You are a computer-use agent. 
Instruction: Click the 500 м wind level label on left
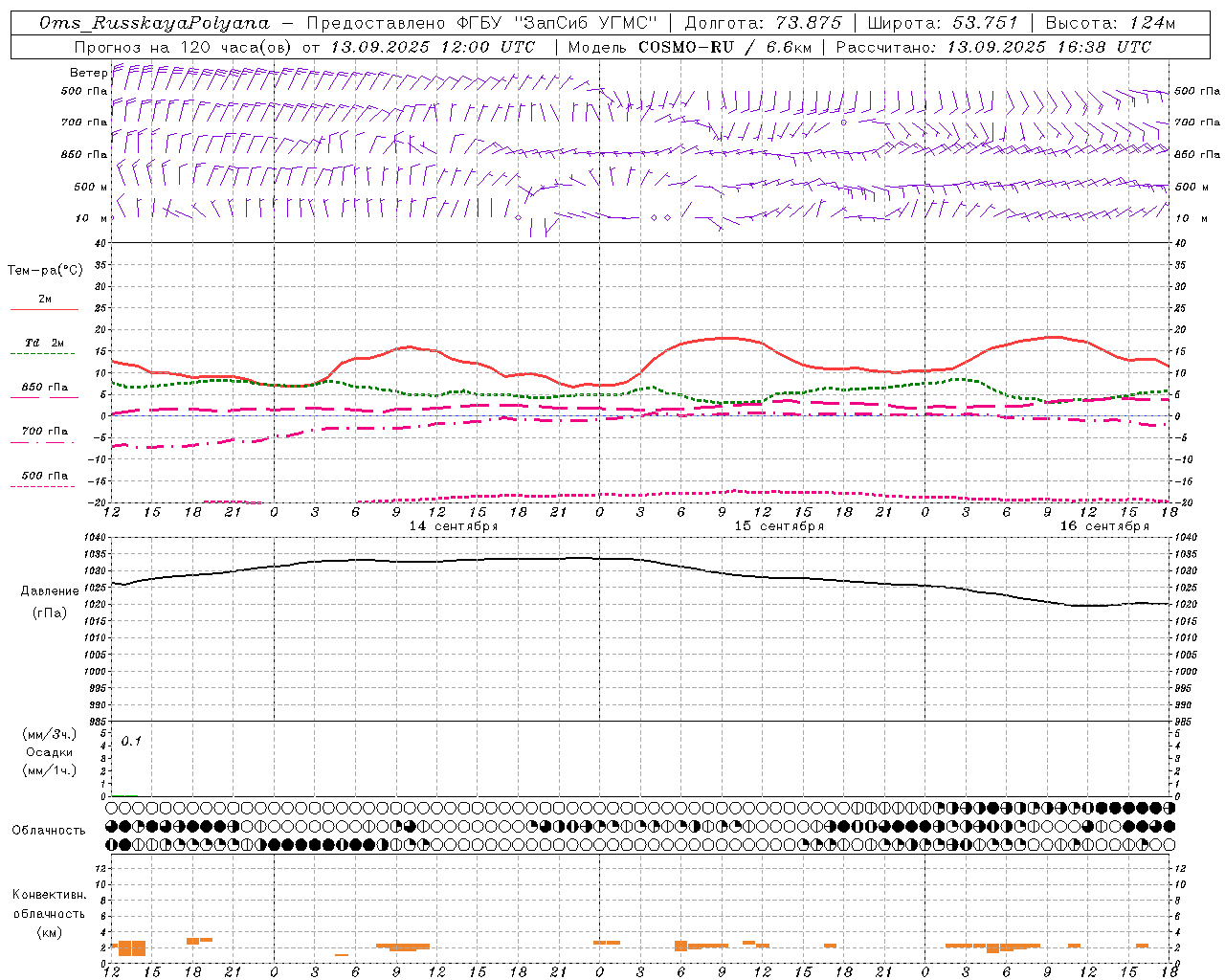click(91, 187)
